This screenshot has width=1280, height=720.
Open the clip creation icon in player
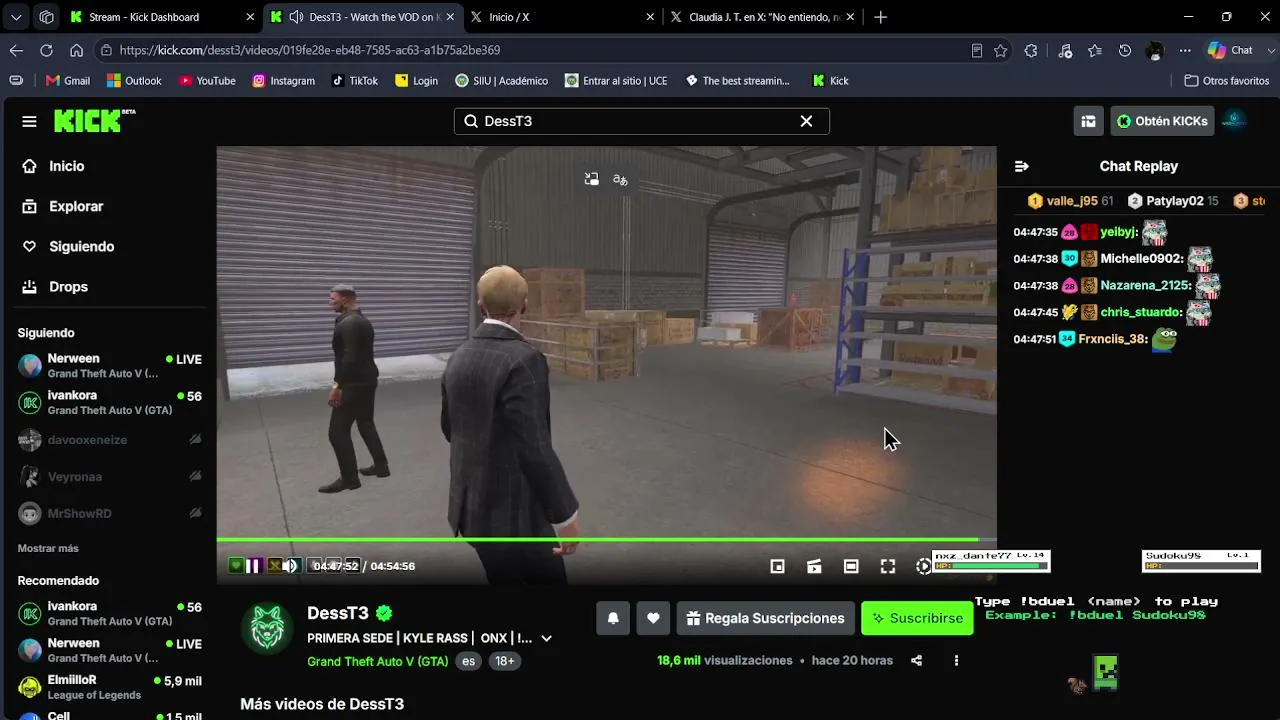tap(814, 566)
